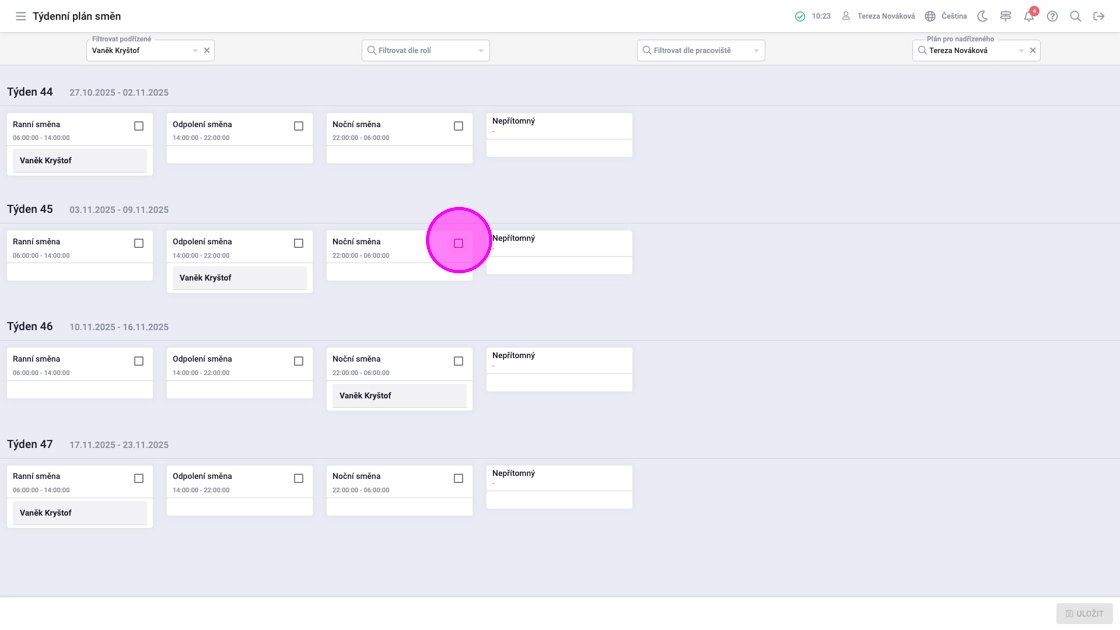The height and width of the screenshot is (630, 1120).
Task: Expand the Filtrovat podřízené dropdown
Action: tap(195, 51)
